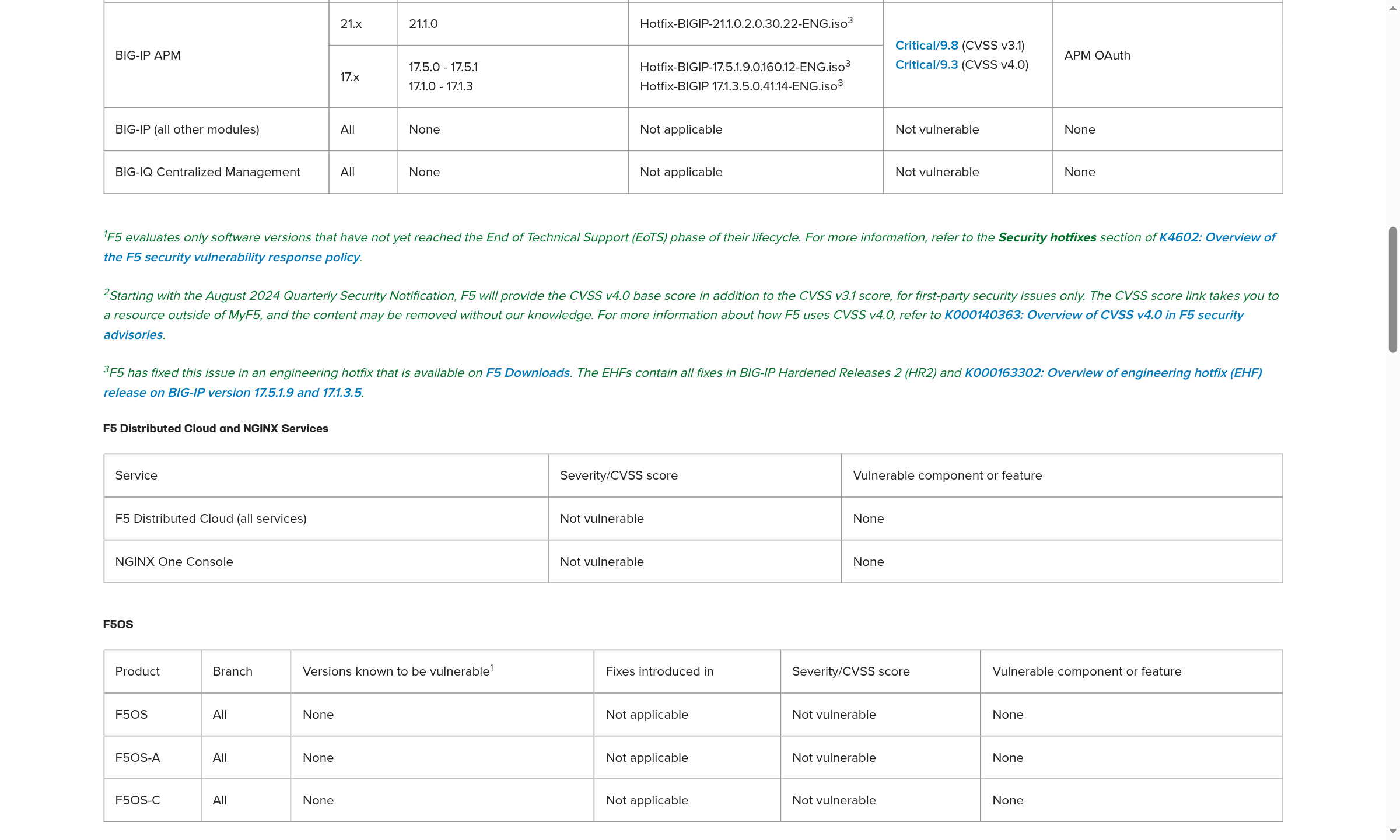
Task: Click the scroll down arrow of the scrollbar
Action: [1393, 831]
